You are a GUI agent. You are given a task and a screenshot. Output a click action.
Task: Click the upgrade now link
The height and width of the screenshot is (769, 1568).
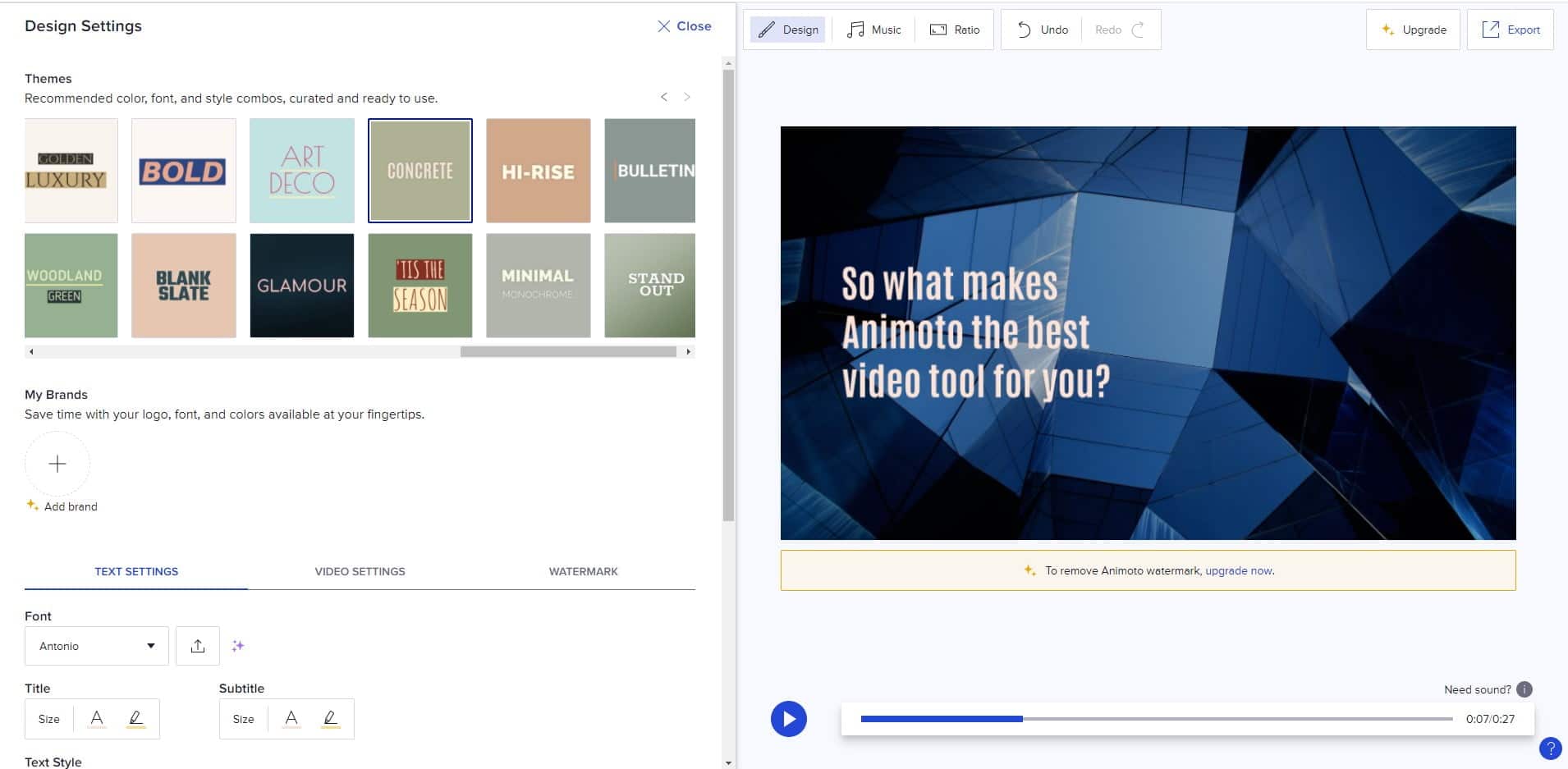pos(1239,570)
